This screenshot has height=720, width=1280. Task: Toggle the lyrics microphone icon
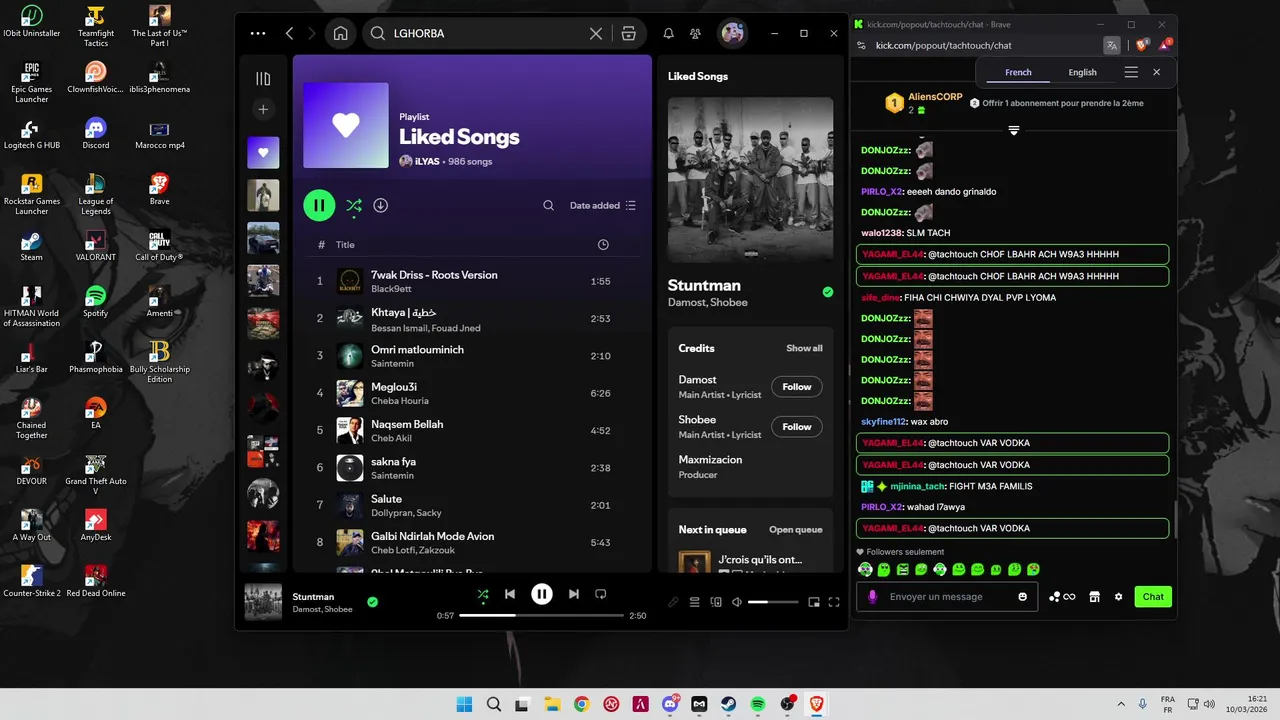click(673, 602)
